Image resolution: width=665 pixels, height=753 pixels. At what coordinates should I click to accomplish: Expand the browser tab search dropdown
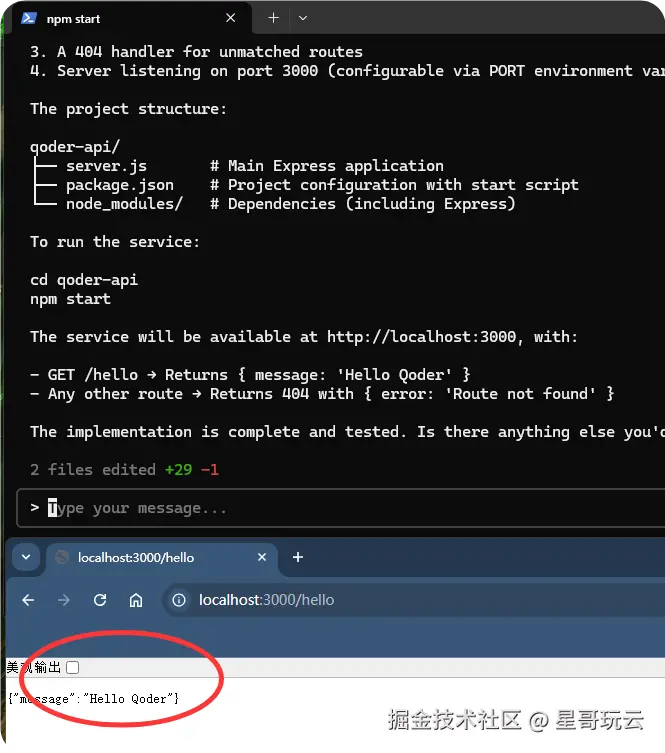point(26,557)
